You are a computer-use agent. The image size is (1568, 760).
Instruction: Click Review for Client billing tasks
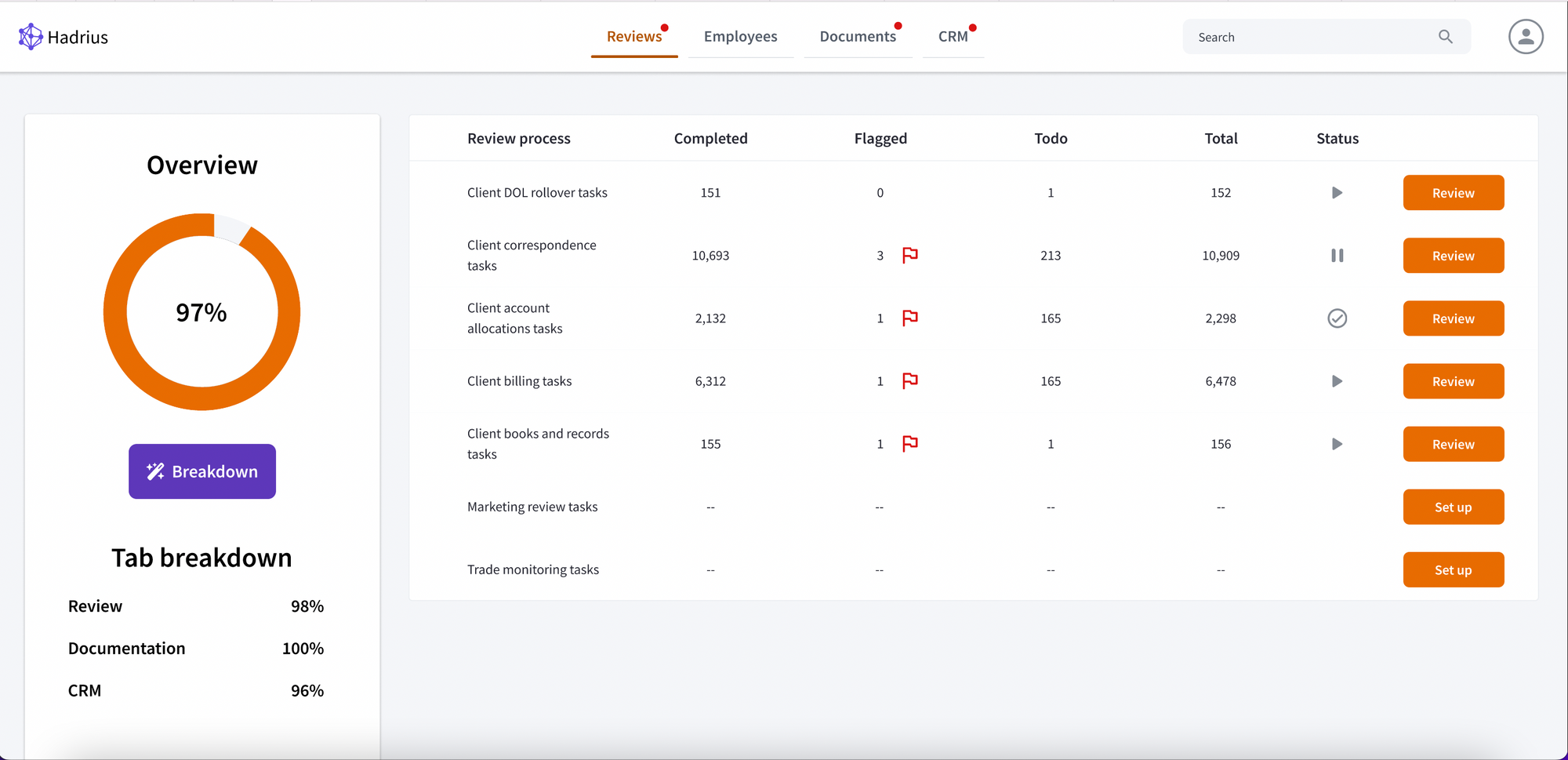coord(1453,381)
